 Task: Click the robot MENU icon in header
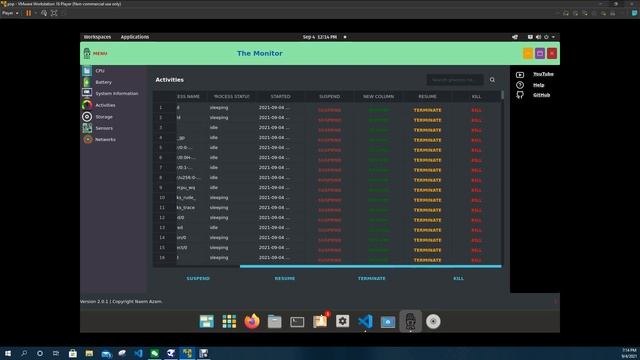click(x=87, y=53)
